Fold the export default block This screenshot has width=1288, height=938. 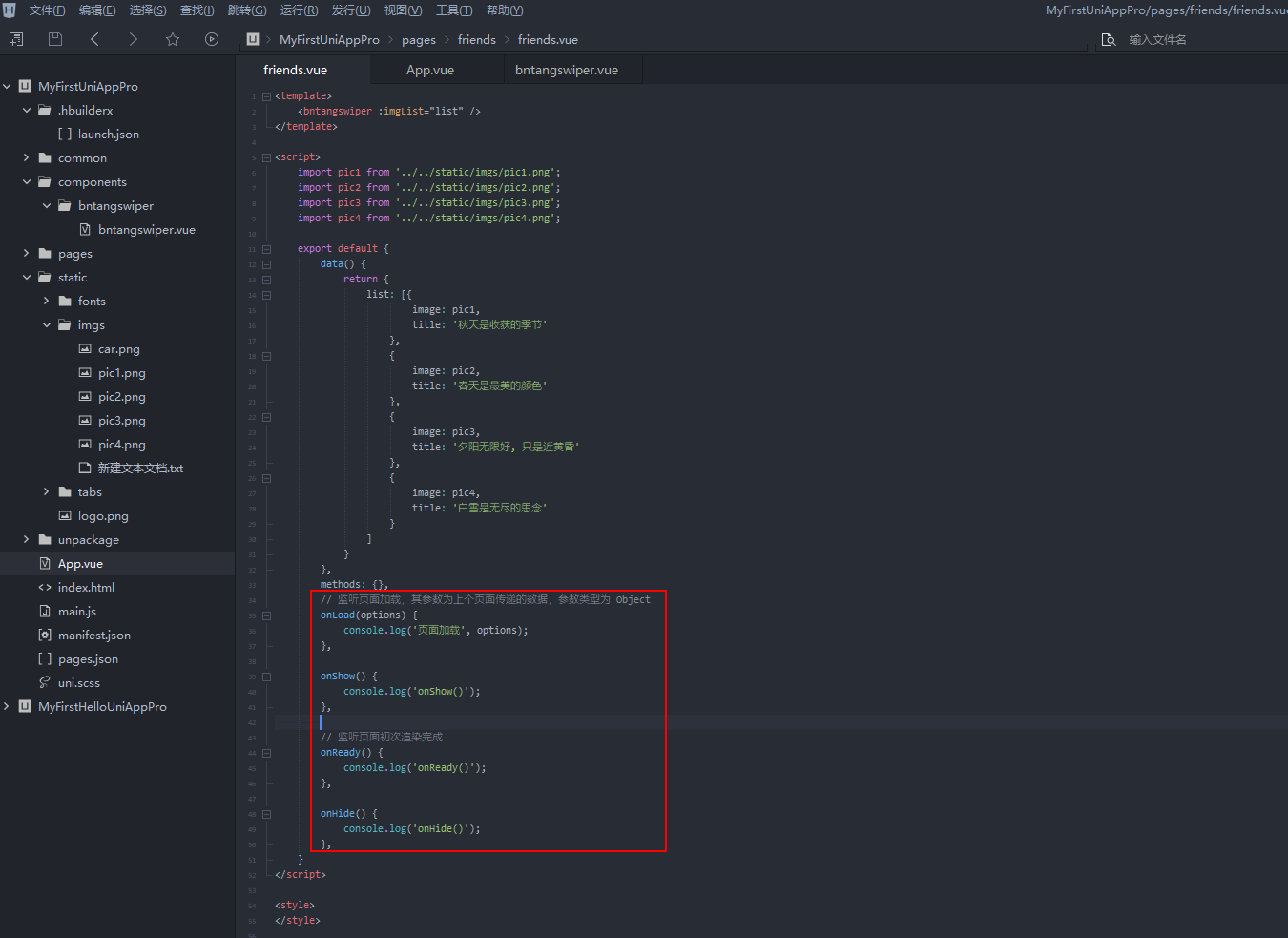coord(267,249)
